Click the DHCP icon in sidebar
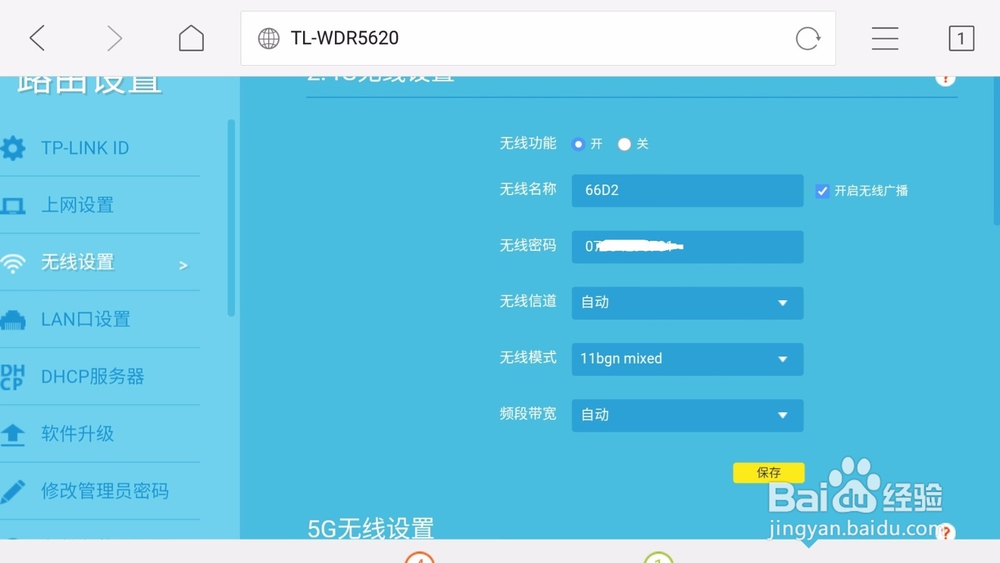This screenshot has height=563, width=1000. pyautogui.click(x=13, y=377)
